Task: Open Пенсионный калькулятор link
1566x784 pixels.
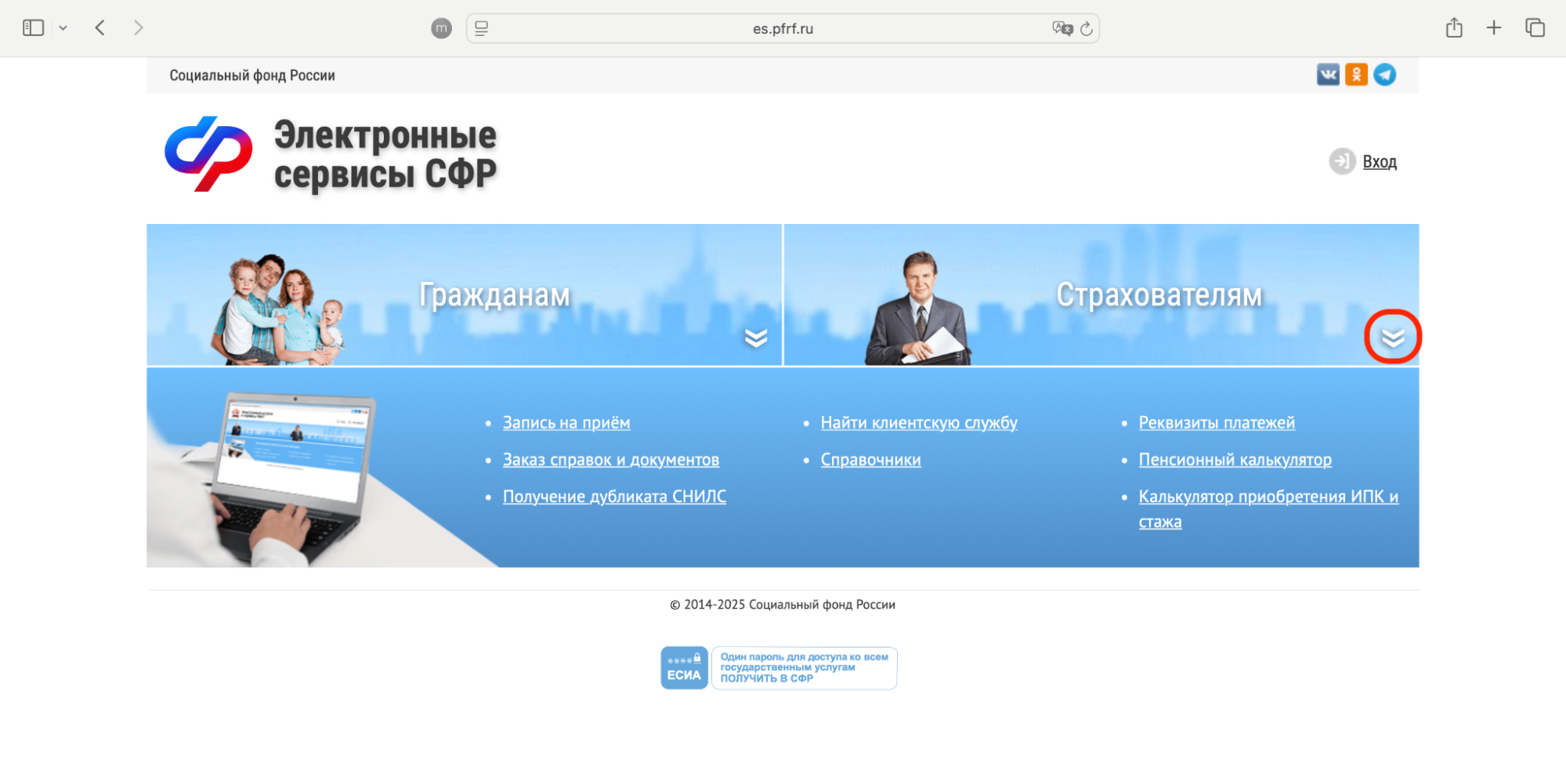Action: (1235, 460)
